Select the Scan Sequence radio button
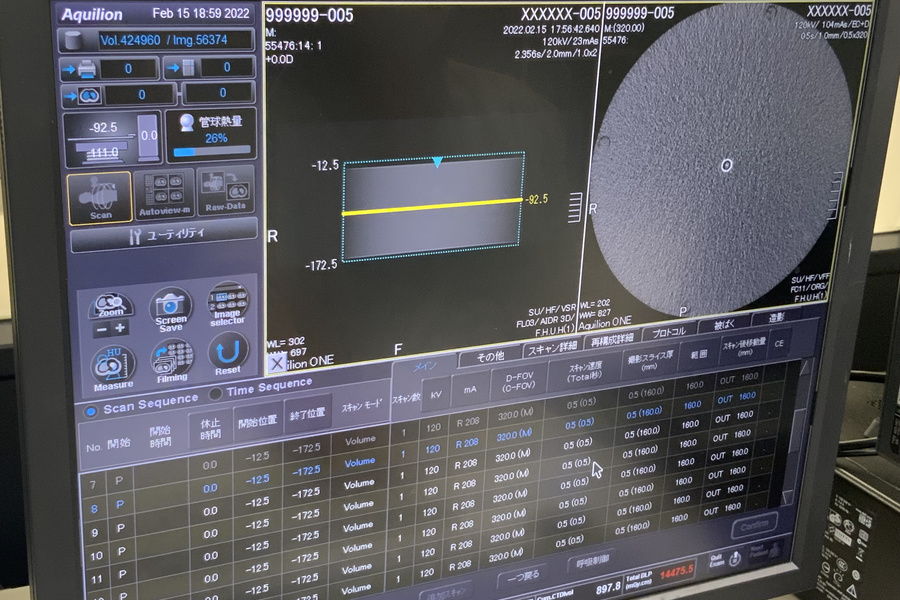The image size is (900, 600). coord(91,410)
